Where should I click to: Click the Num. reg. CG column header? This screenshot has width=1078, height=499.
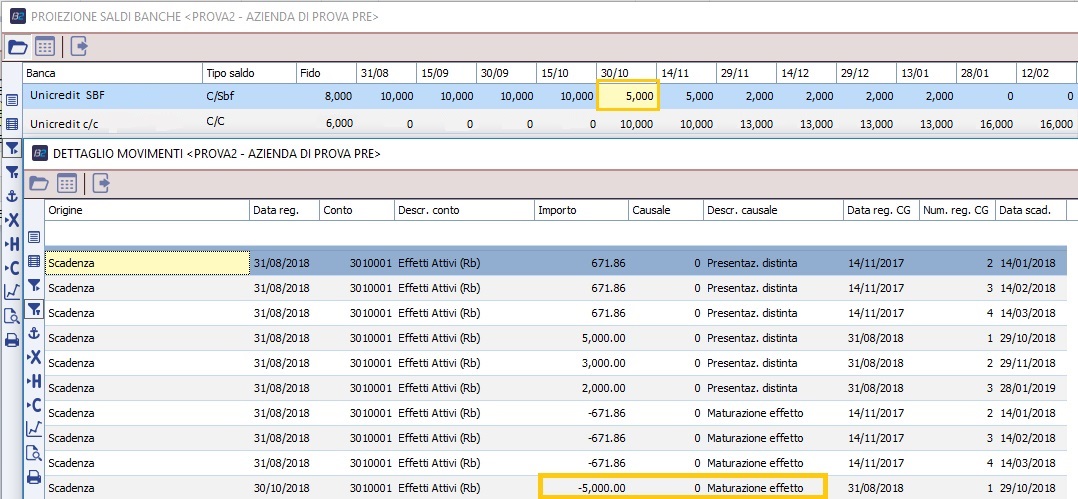coord(958,210)
